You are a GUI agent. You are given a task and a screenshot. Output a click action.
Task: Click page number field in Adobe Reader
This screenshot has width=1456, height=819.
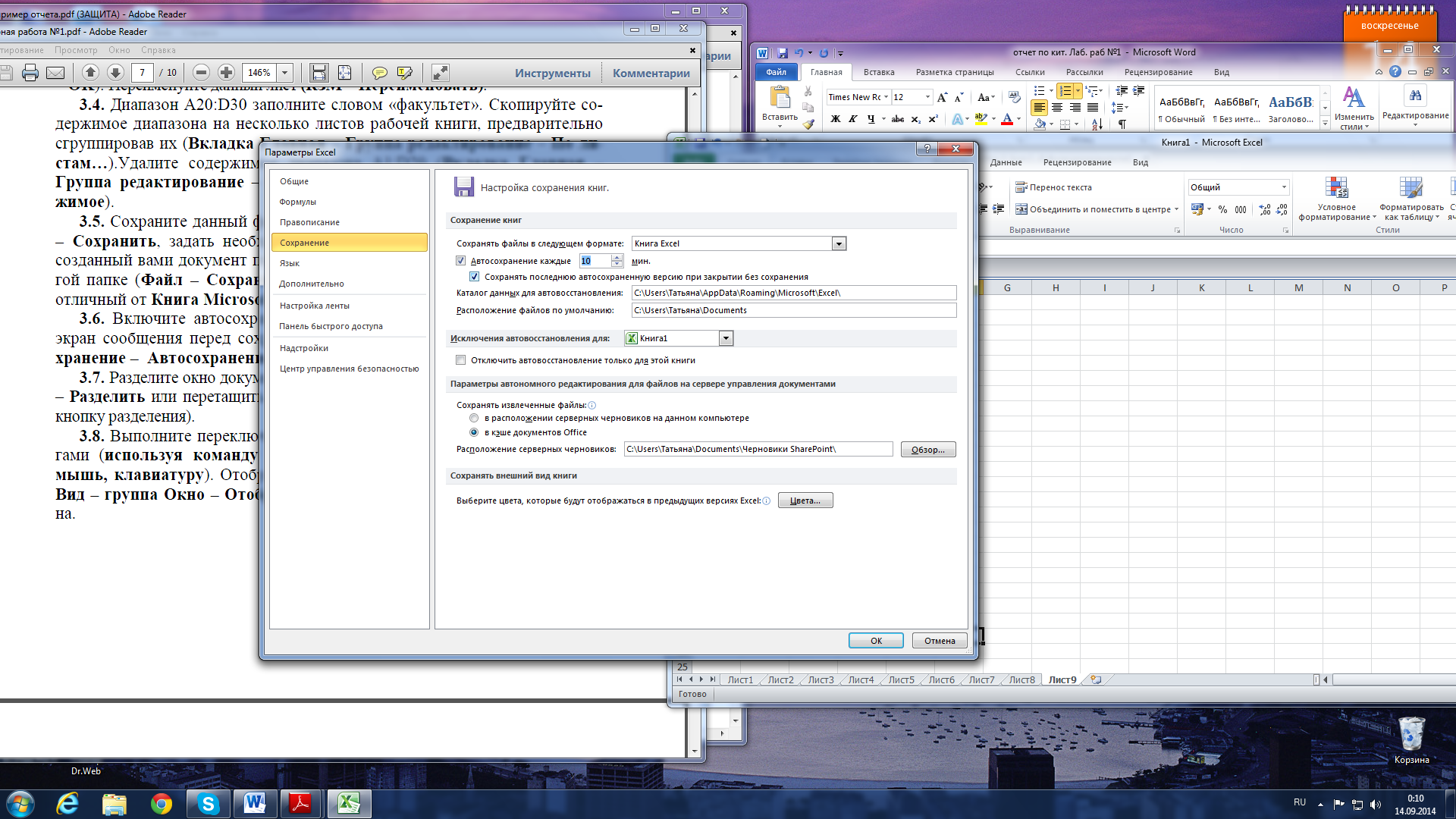tap(143, 73)
